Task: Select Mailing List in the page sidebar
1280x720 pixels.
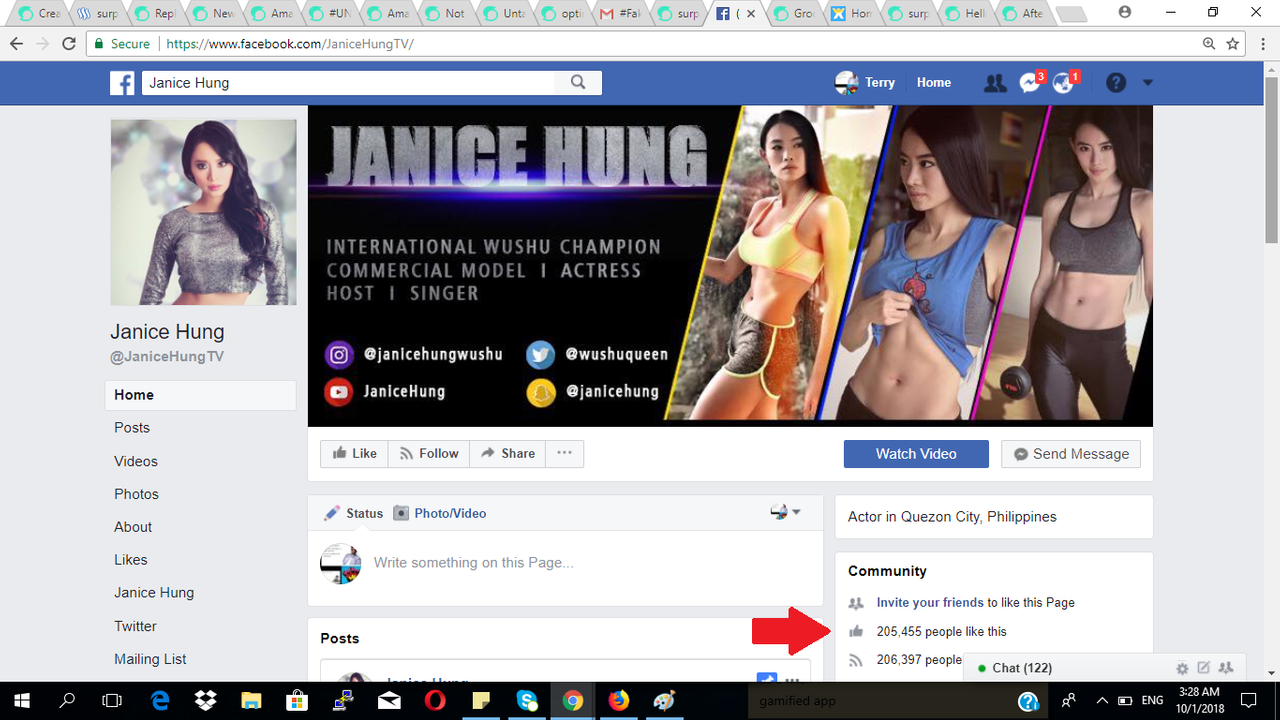Action: click(150, 659)
